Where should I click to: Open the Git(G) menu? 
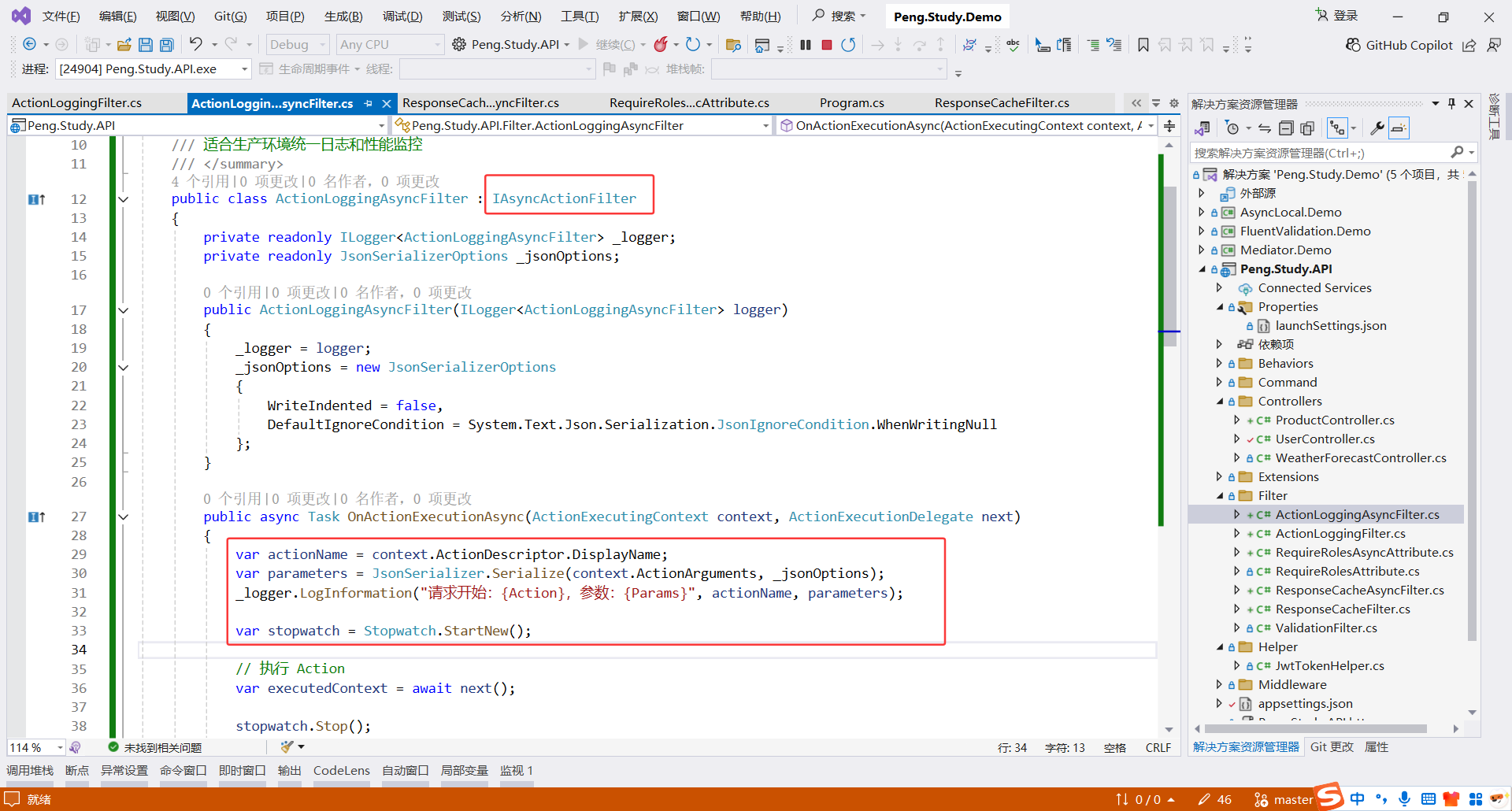230,17
